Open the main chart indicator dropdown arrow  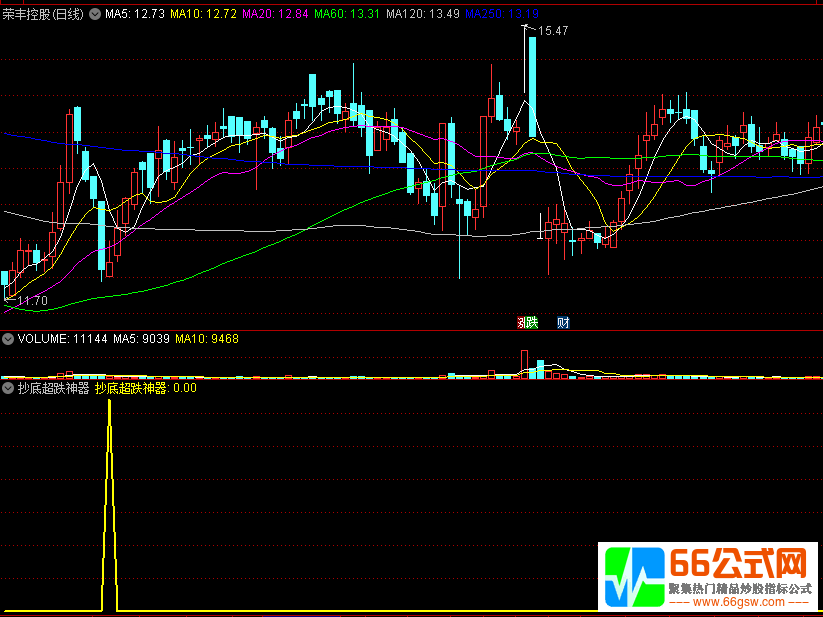pos(95,14)
